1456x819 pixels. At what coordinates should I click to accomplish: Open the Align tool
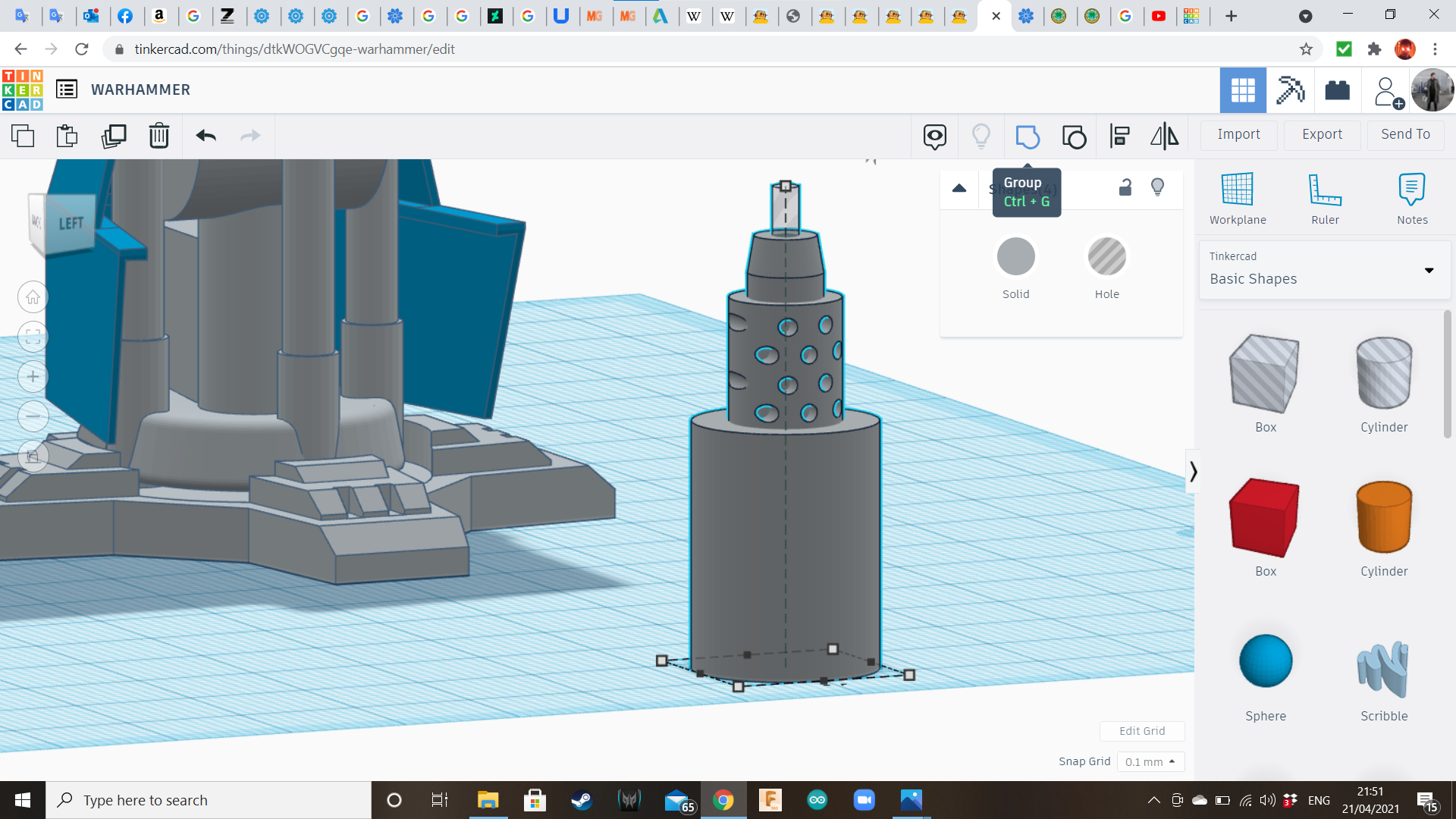pyautogui.click(x=1119, y=136)
